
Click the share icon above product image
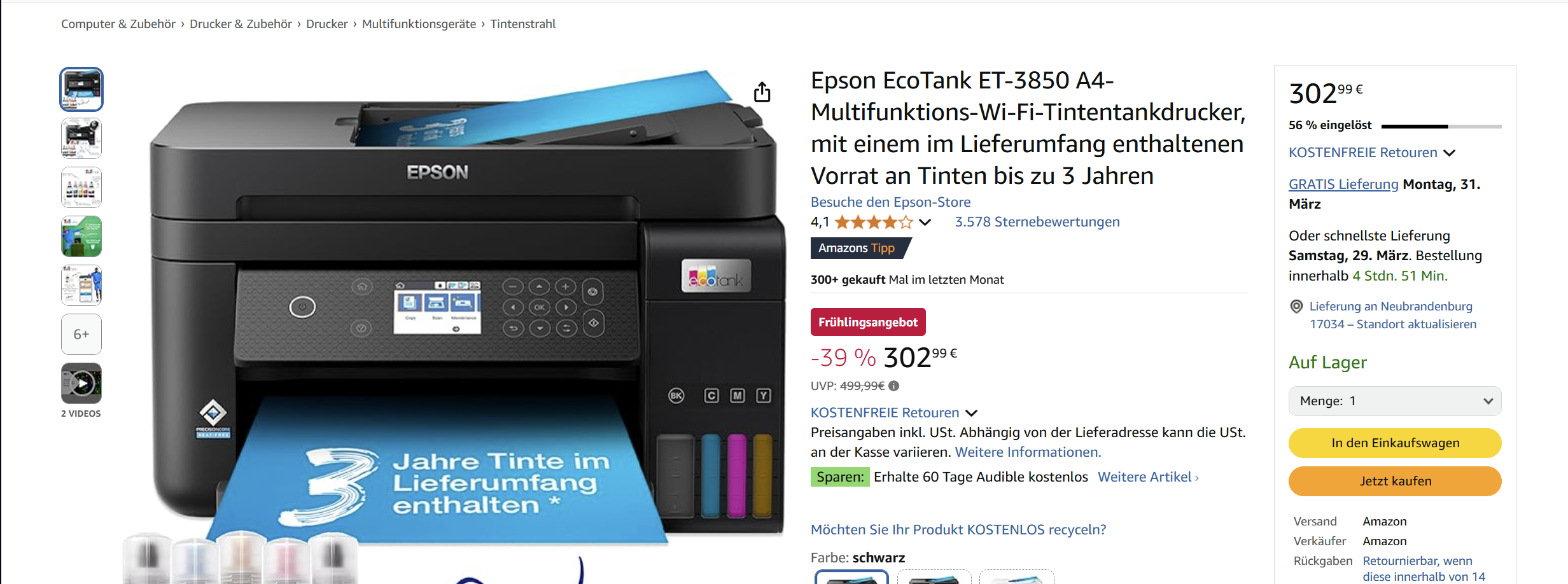762,92
